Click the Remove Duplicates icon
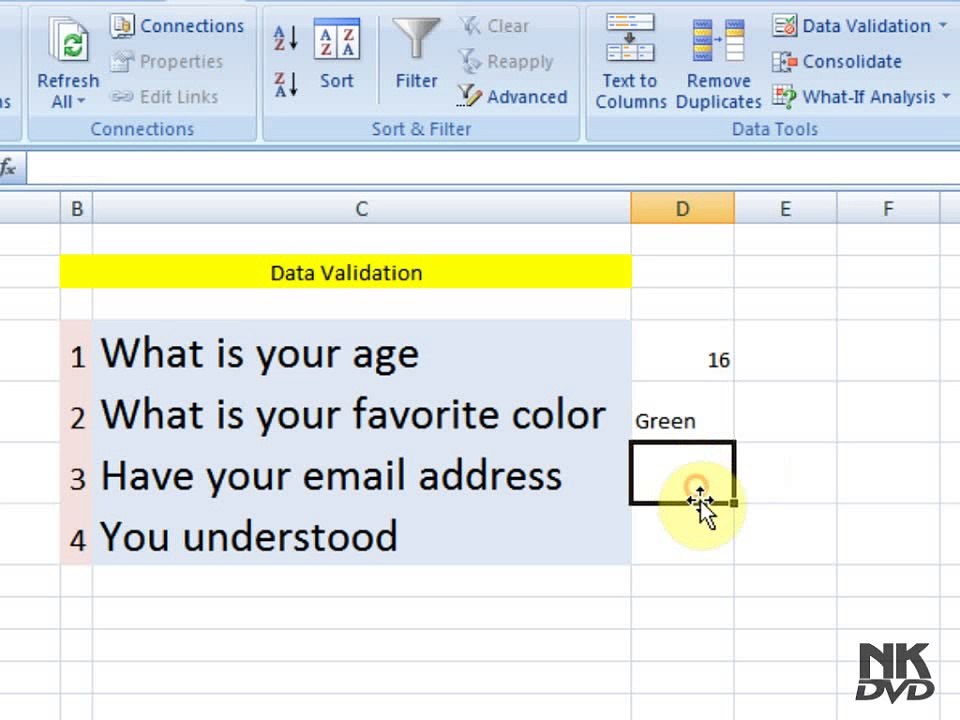The image size is (960, 720). pos(719,40)
